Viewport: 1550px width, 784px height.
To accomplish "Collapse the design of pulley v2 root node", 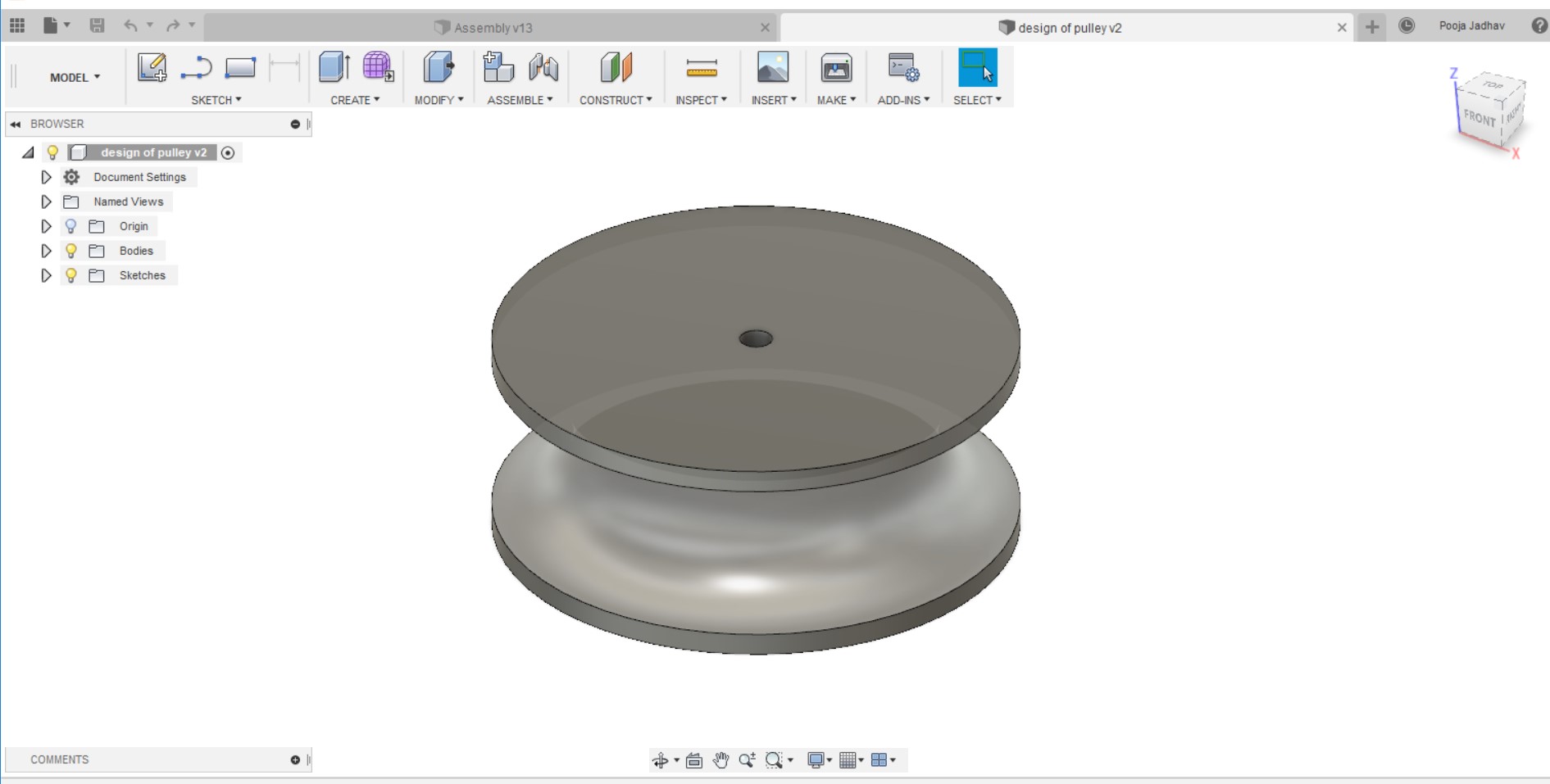I will pos(29,152).
